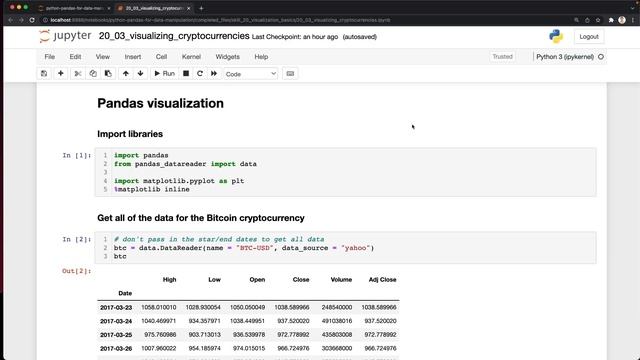Switch to python-pandas-for-data browser tab

click(74, 8)
